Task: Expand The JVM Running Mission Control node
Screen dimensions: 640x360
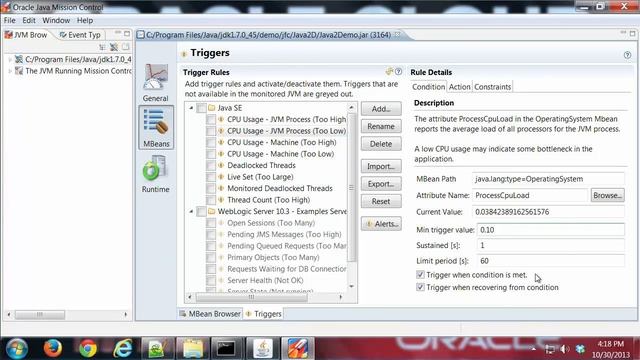Action: pos(10,71)
